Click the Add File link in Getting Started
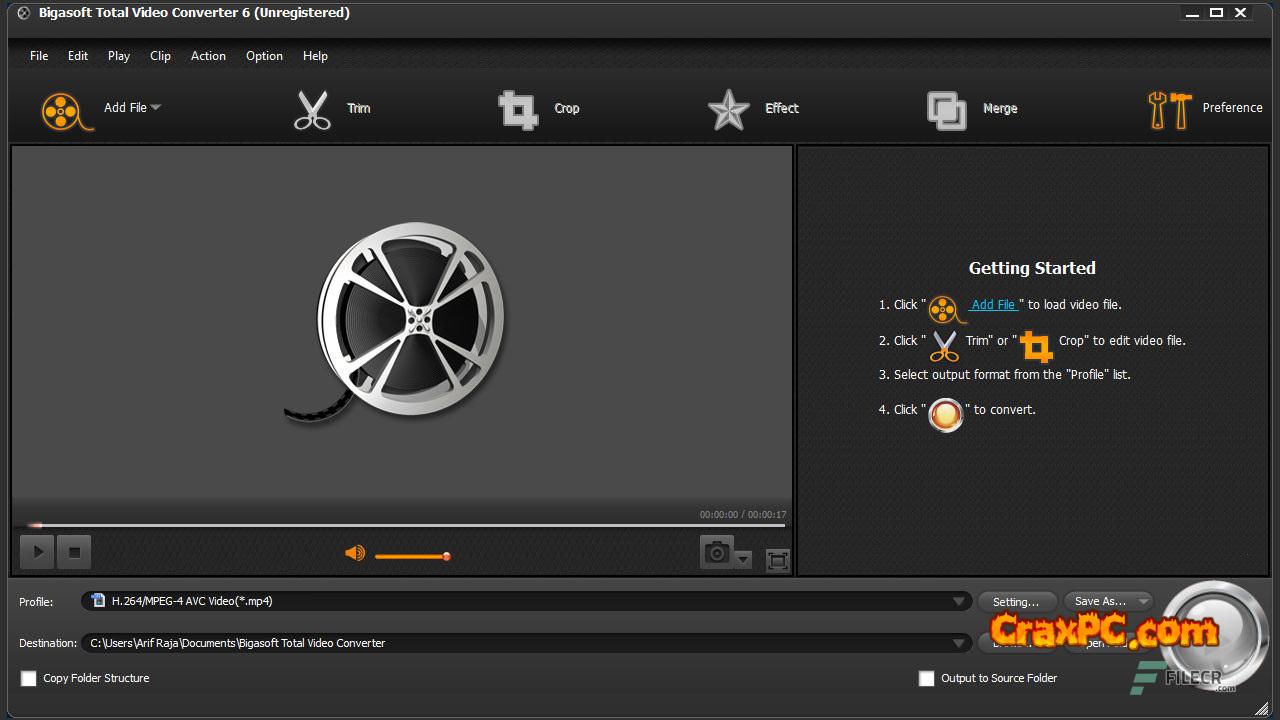Image resolution: width=1280 pixels, height=720 pixels. (993, 305)
